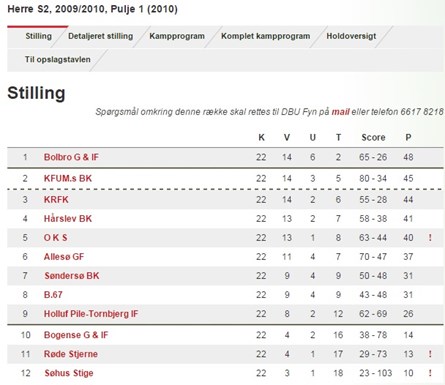Click the Allesø GF team link
The height and width of the screenshot is (385, 445).
pos(64,257)
